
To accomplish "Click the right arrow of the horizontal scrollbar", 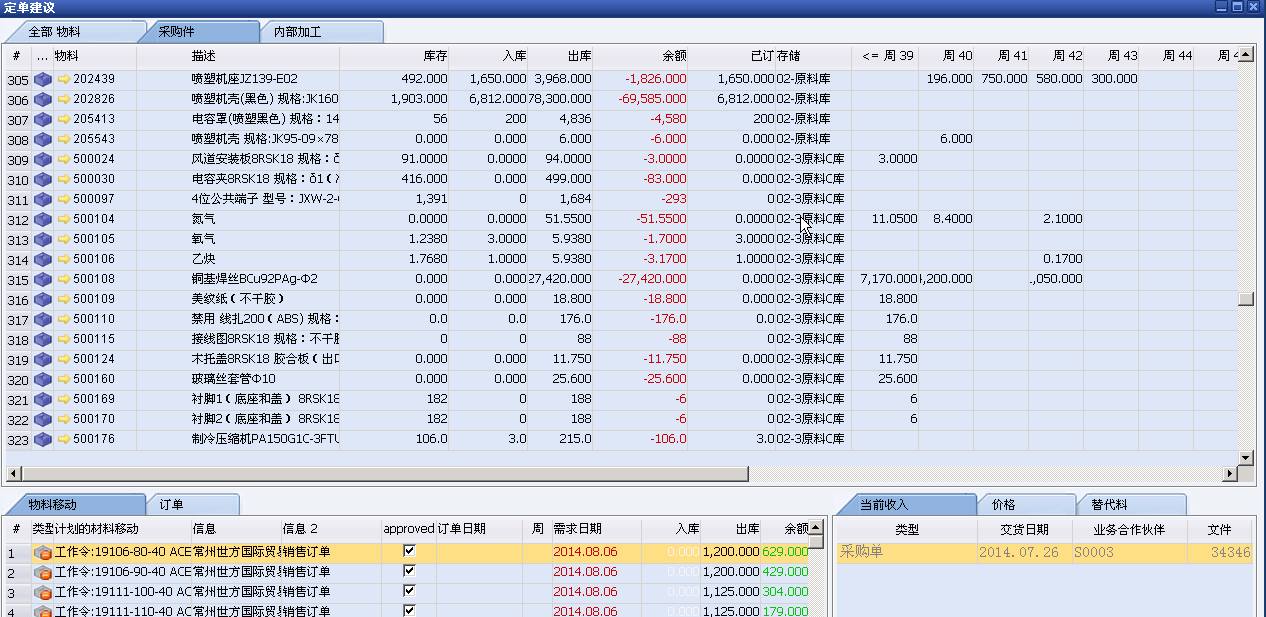I will (1230, 474).
